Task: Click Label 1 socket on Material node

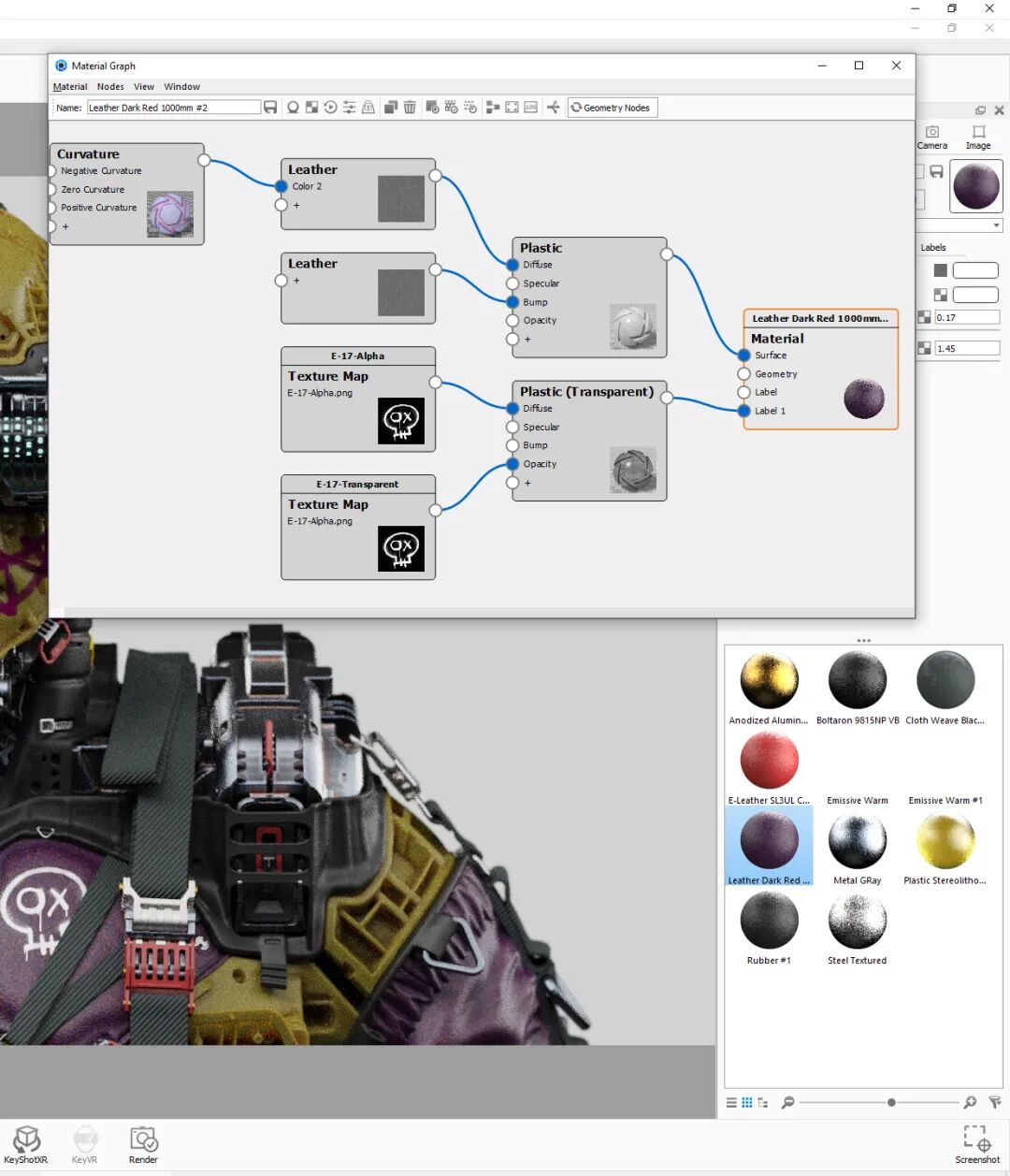Action: pos(743,411)
